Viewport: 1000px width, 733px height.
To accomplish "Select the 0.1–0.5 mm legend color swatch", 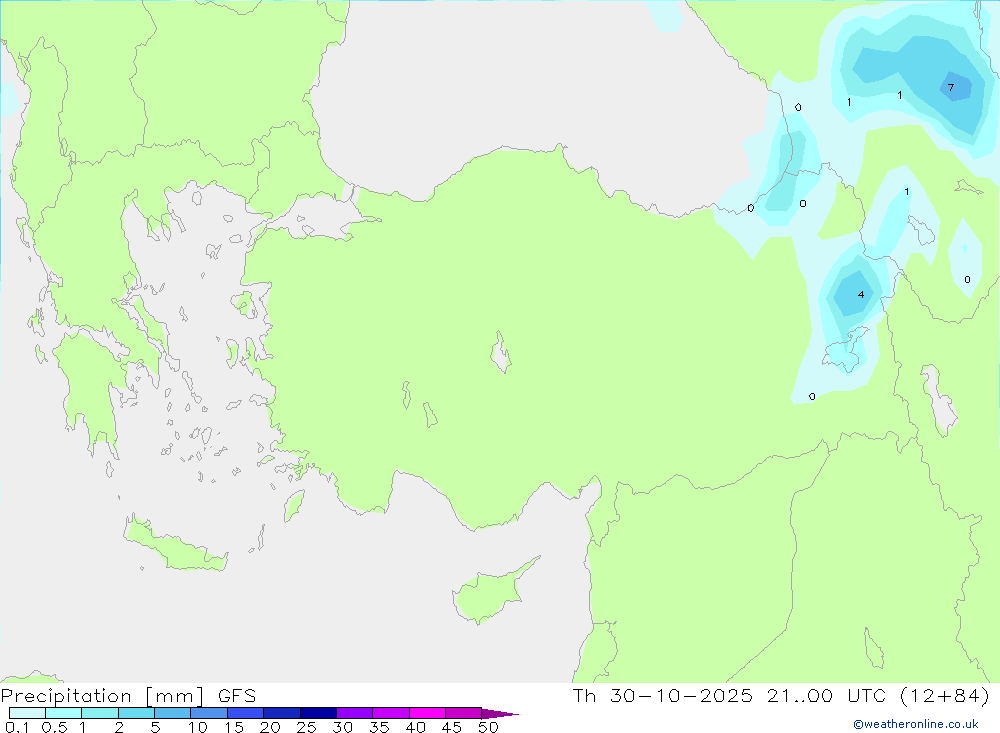I will coord(27,713).
